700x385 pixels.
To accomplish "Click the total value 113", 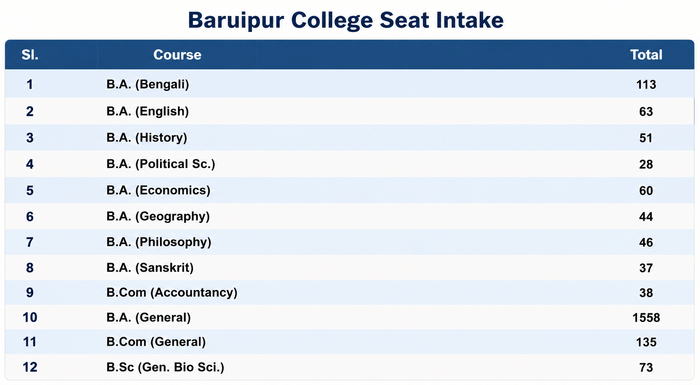I will click(646, 84).
